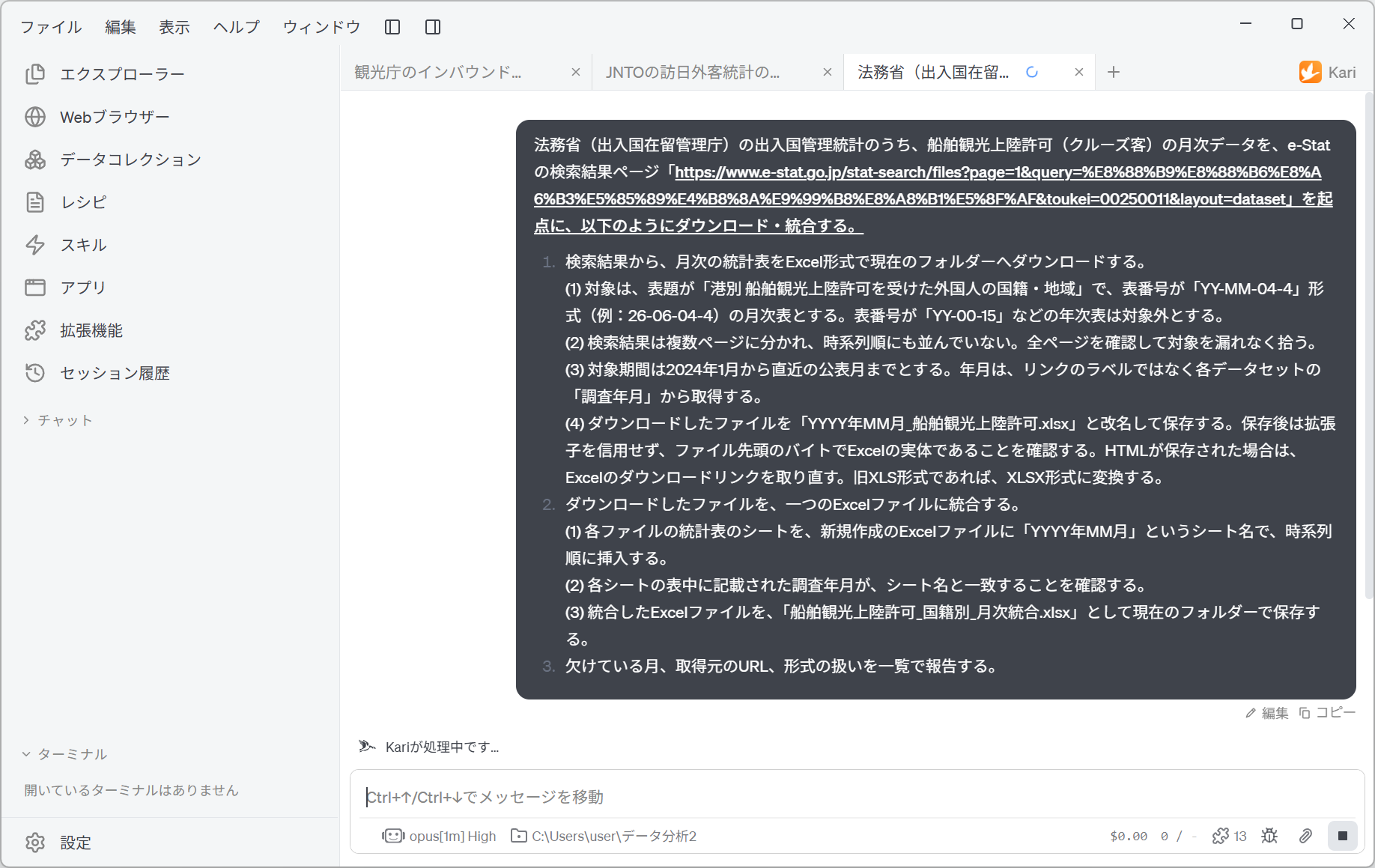Click the chat area vertical scrollbar
Image resolution: width=1375 pixels, height=868 pixels.
1368,345
